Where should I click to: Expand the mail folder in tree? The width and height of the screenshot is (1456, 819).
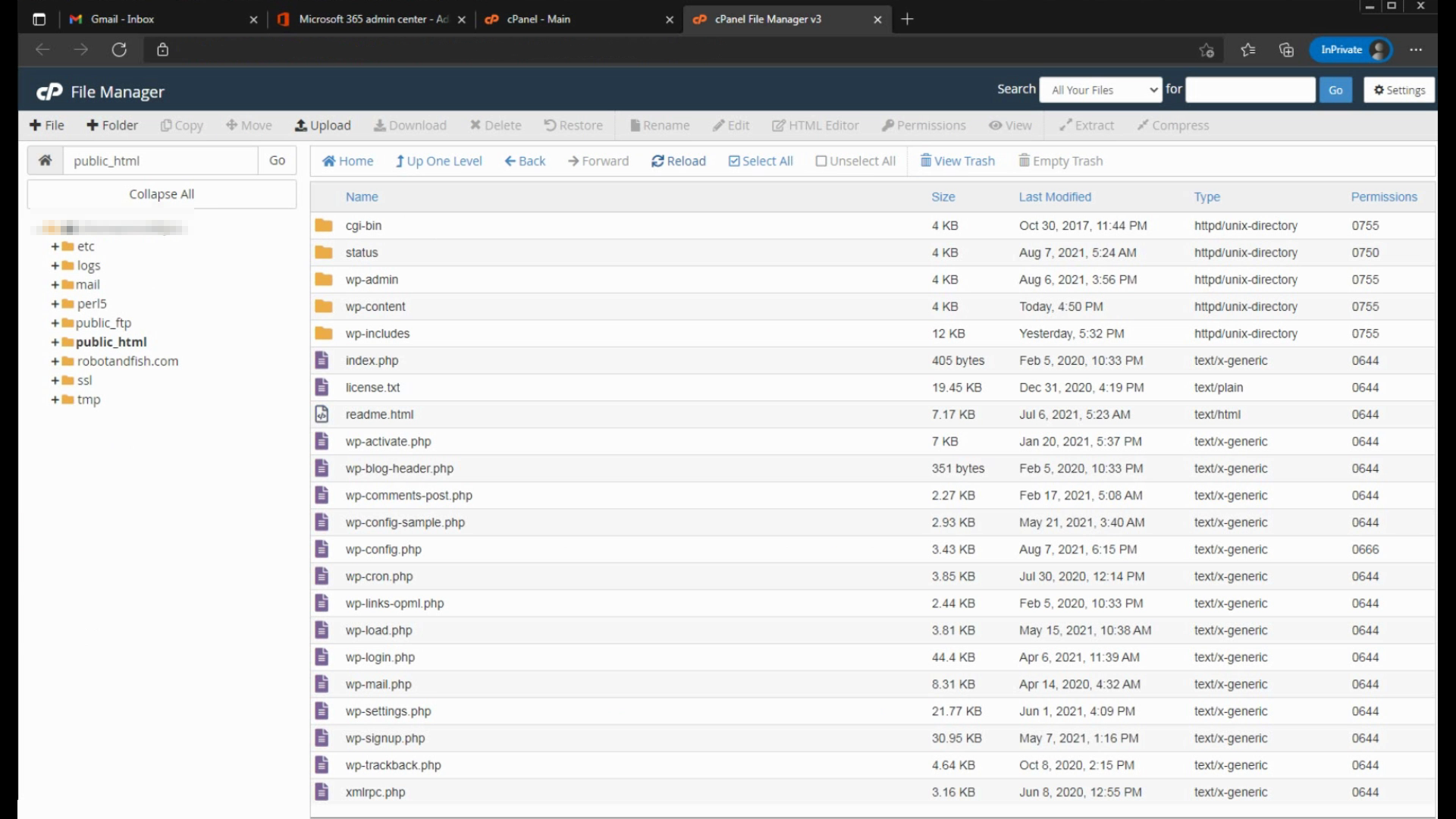click(x=55, y=285)
